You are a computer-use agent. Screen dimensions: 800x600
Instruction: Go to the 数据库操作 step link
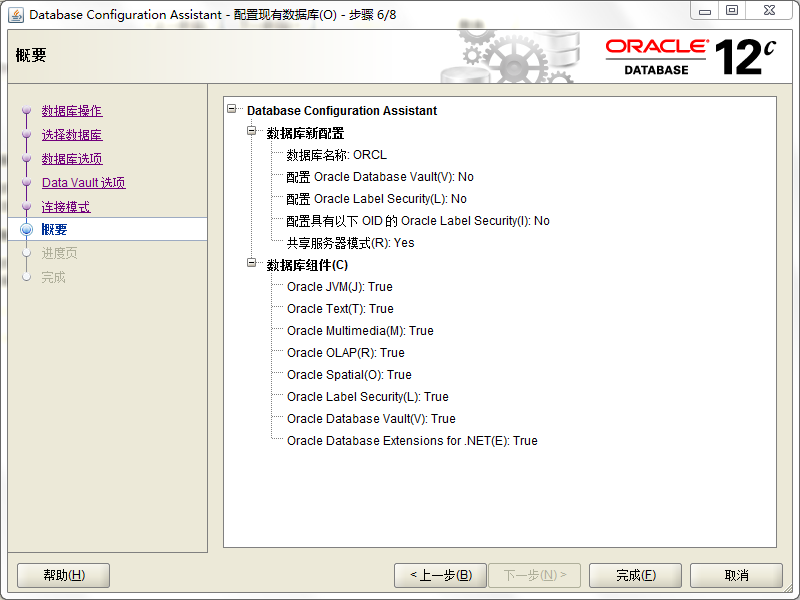72,111
